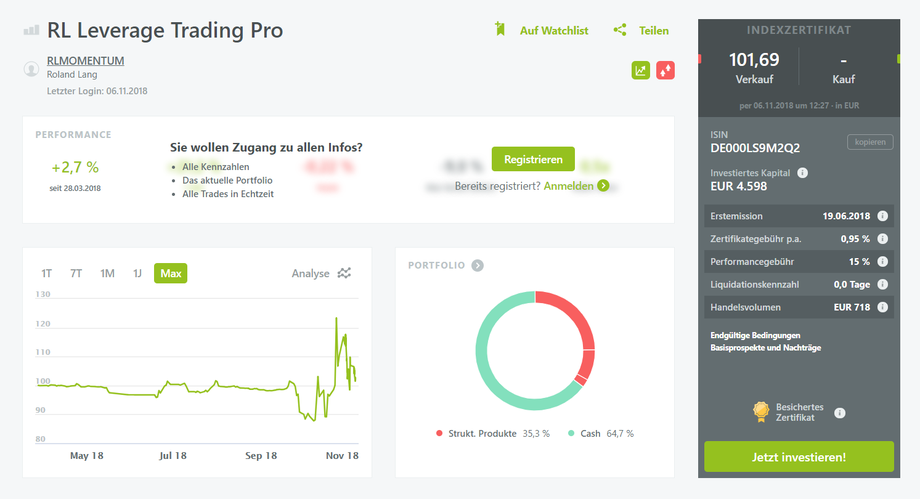The image size is (920, 499).
Task: Click the Anmelden arrow link
Action: click(x=603, y=186)
